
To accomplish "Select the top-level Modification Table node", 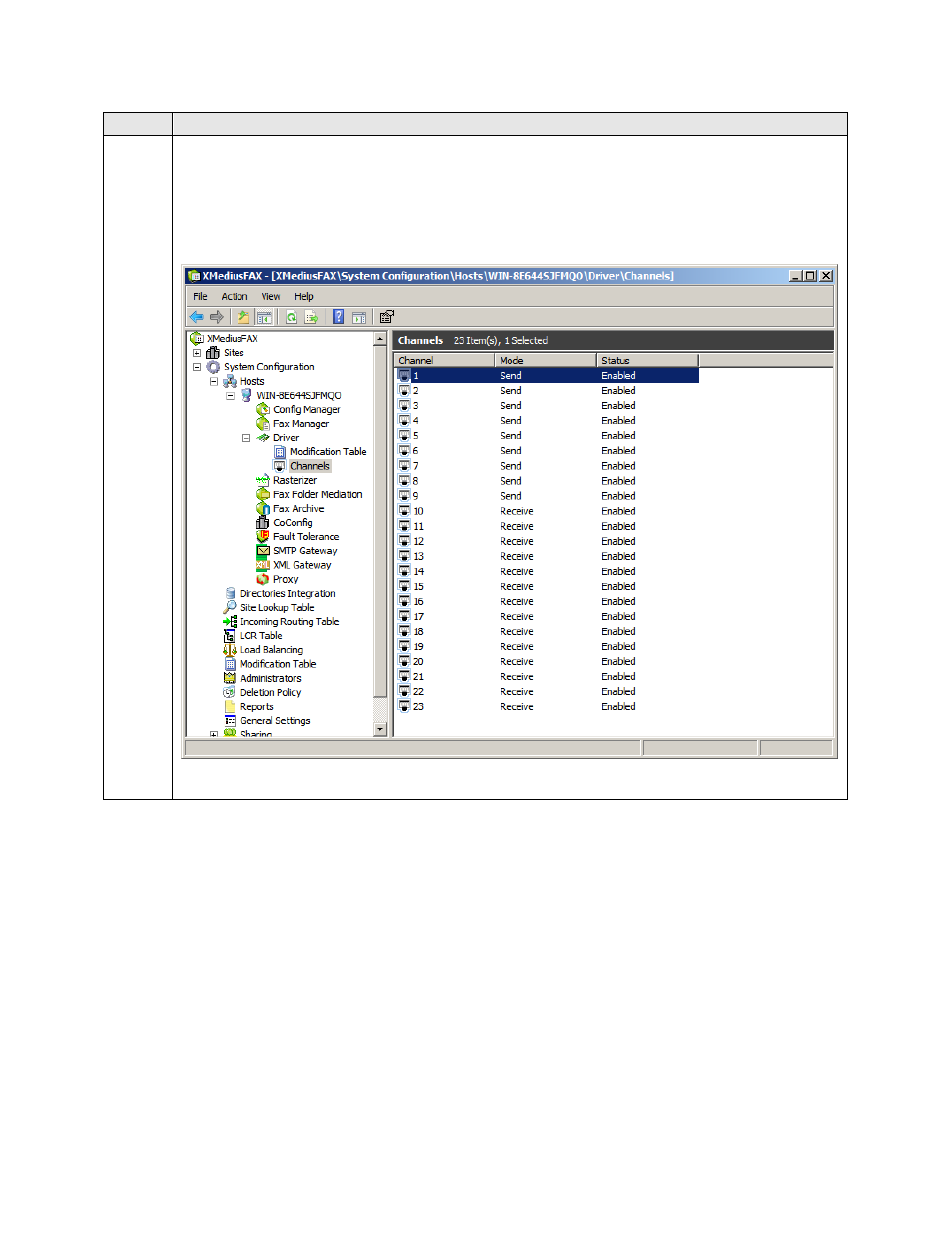I will 278,664.
